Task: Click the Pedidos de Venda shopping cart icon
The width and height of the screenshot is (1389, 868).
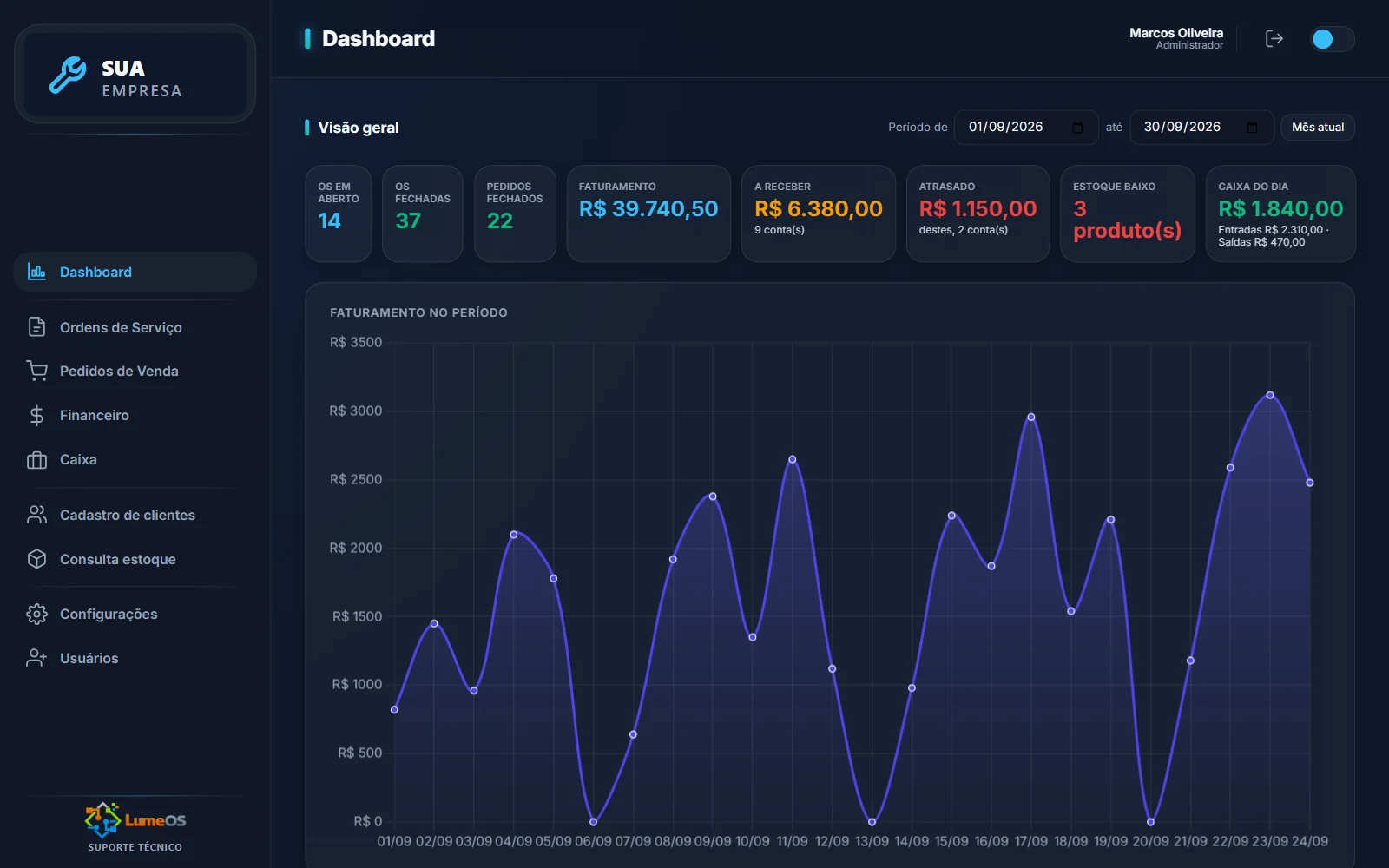Action: [x=36, y=371]
